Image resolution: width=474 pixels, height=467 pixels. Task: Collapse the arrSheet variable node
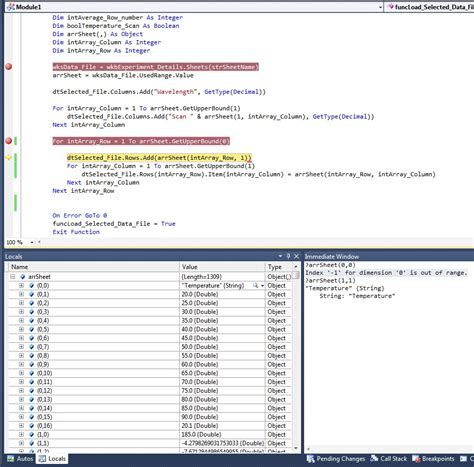tap(13, 277)
